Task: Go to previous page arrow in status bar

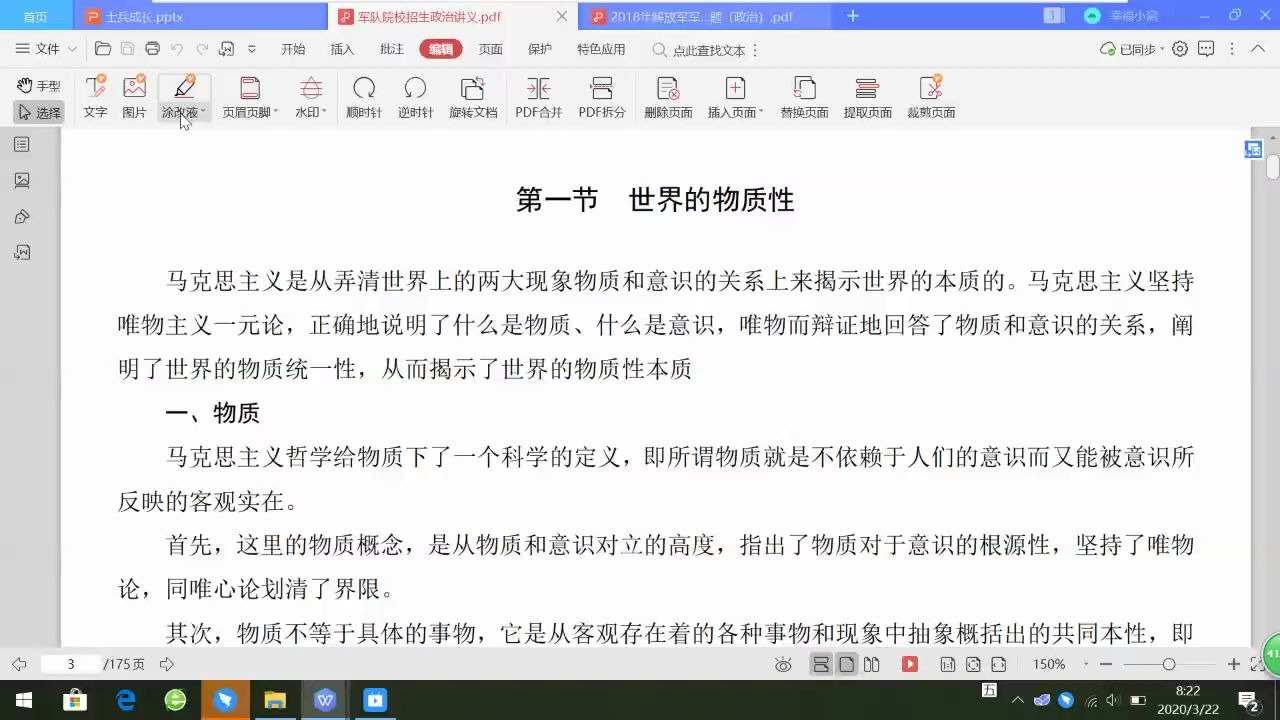Action: (x=19, y=664)
